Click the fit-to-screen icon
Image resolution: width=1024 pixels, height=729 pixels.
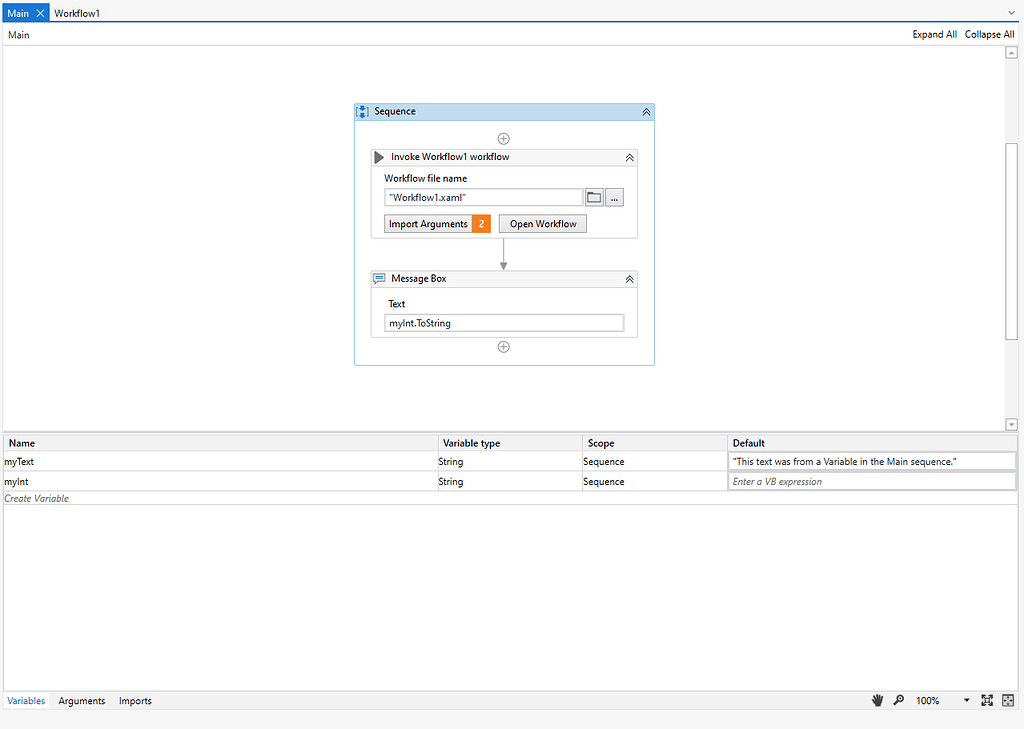tap(986, 700)
